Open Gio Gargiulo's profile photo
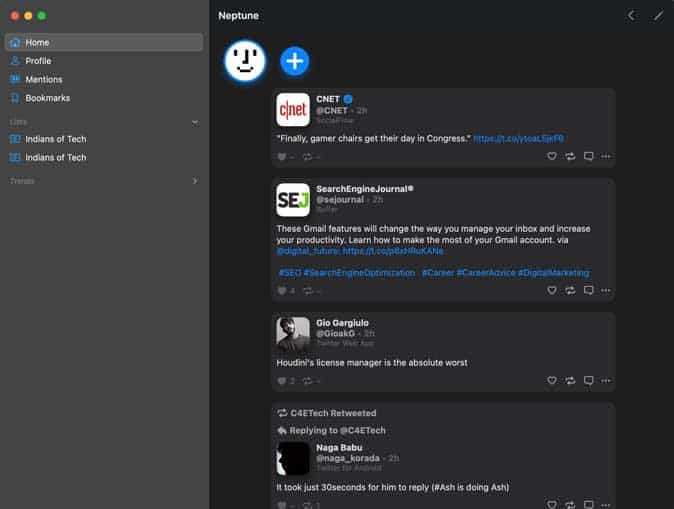Viewport: 674px width, 509px height. click(293, 334)
